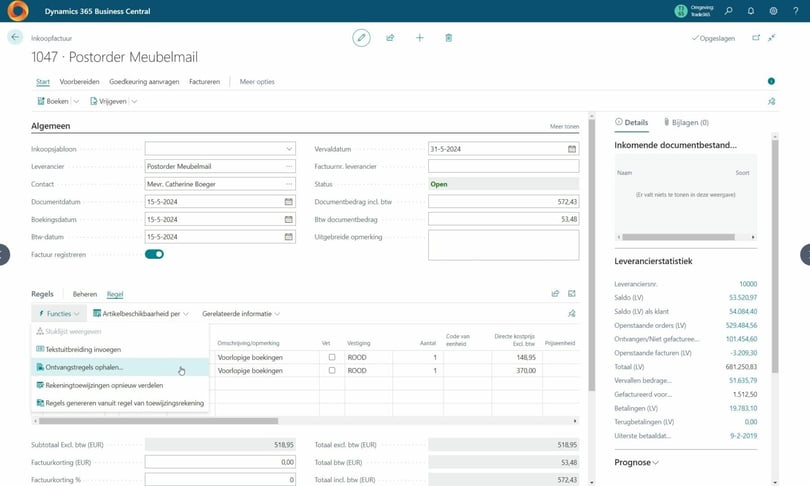Collapse page with the diagonal arrows icon
810x486 pixels.
click(771, 38)
